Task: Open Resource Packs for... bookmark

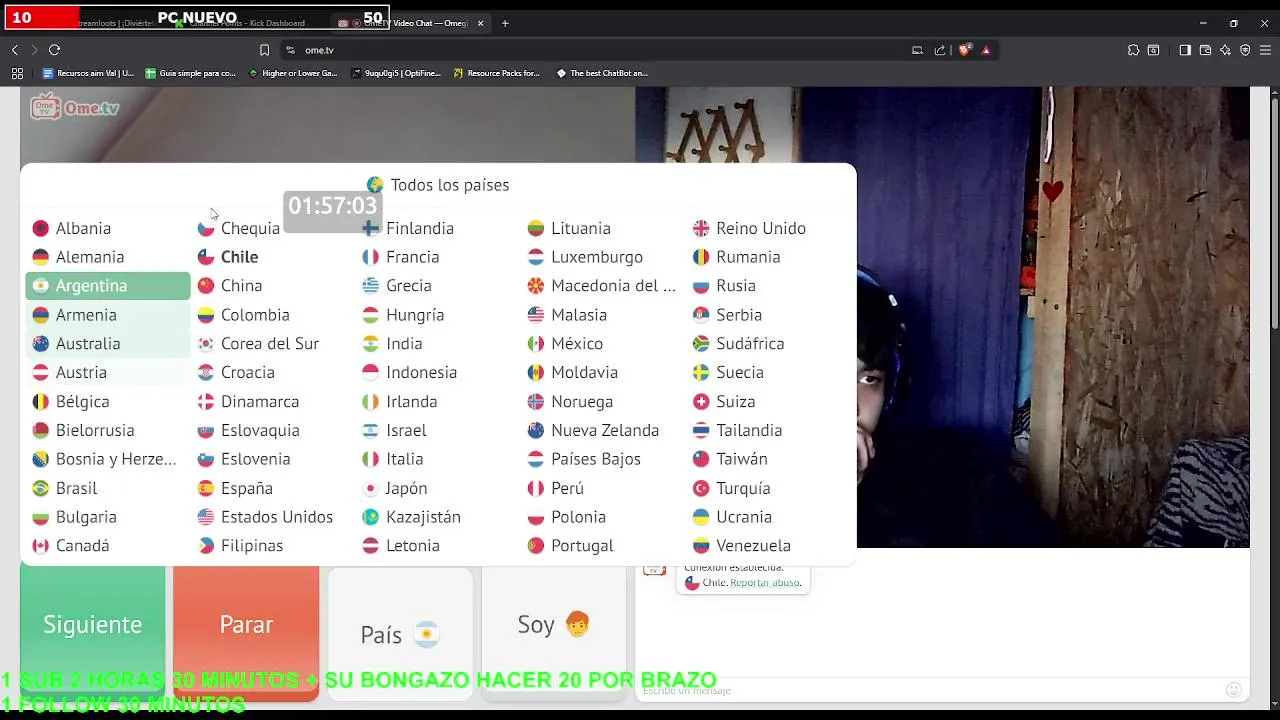Action: click(x=497, y=73)
